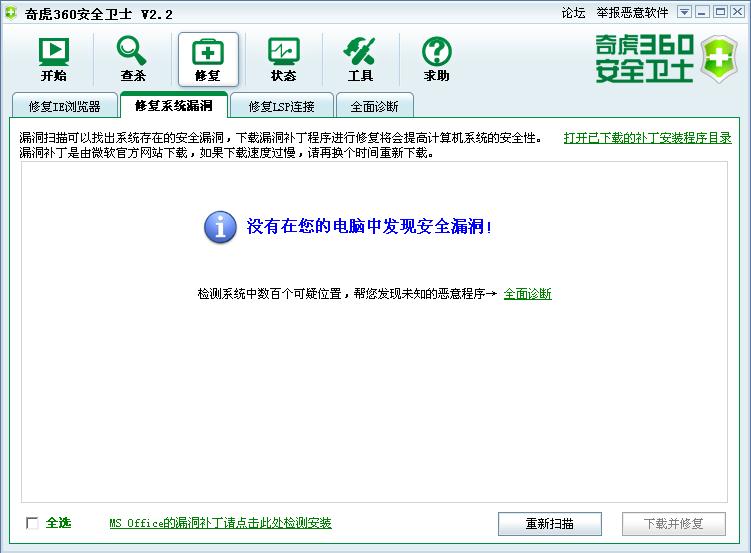The image size is (751, 553).
Task: Click the 下载并修复 button
Action: point(673,524)
